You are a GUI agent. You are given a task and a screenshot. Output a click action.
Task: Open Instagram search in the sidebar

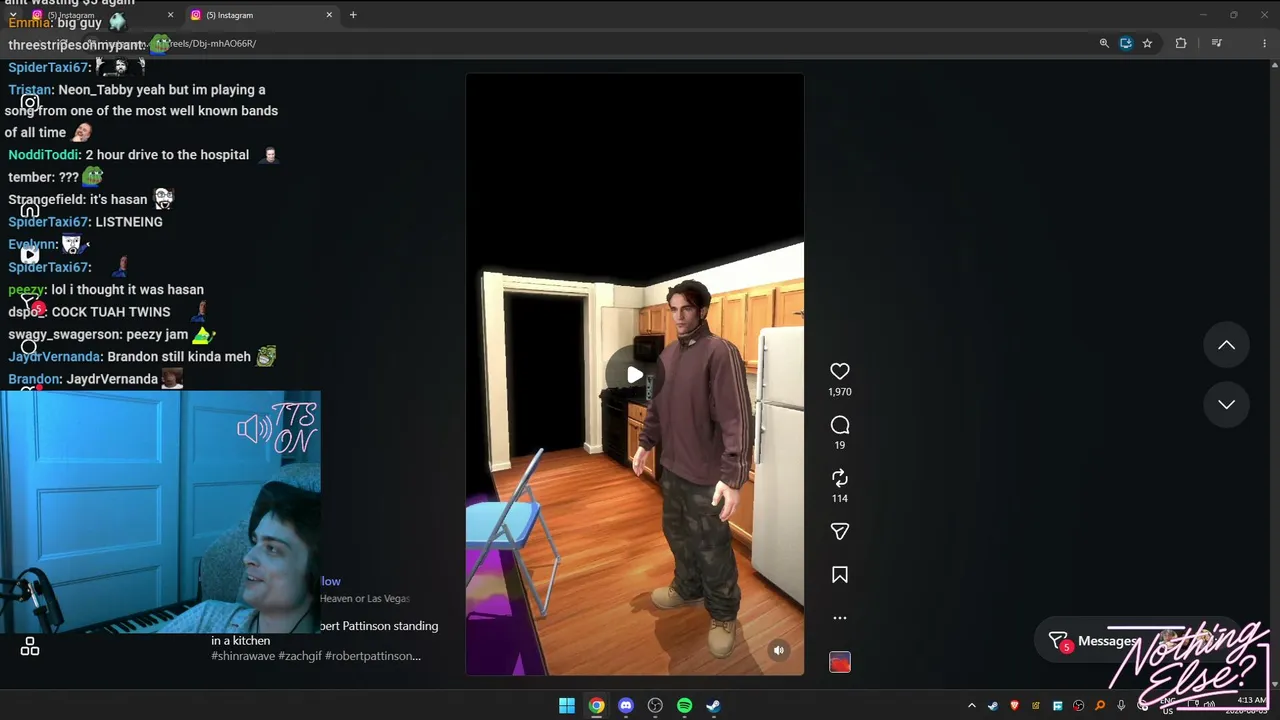30,347
